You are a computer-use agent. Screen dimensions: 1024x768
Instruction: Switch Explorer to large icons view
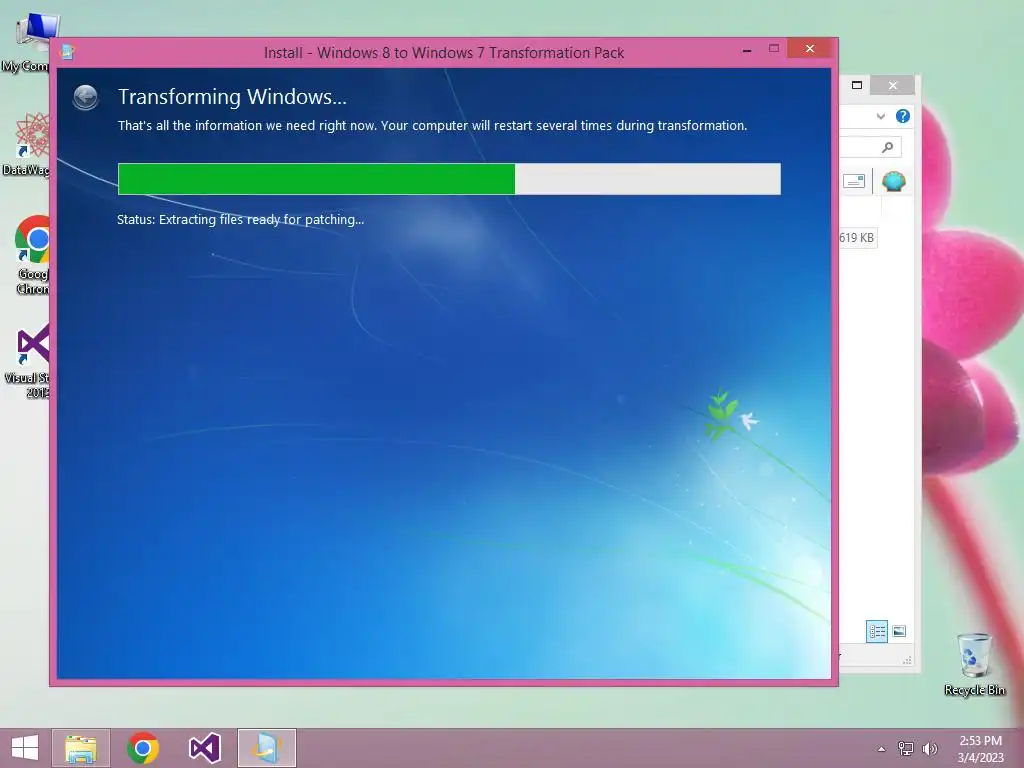[899, 632]
